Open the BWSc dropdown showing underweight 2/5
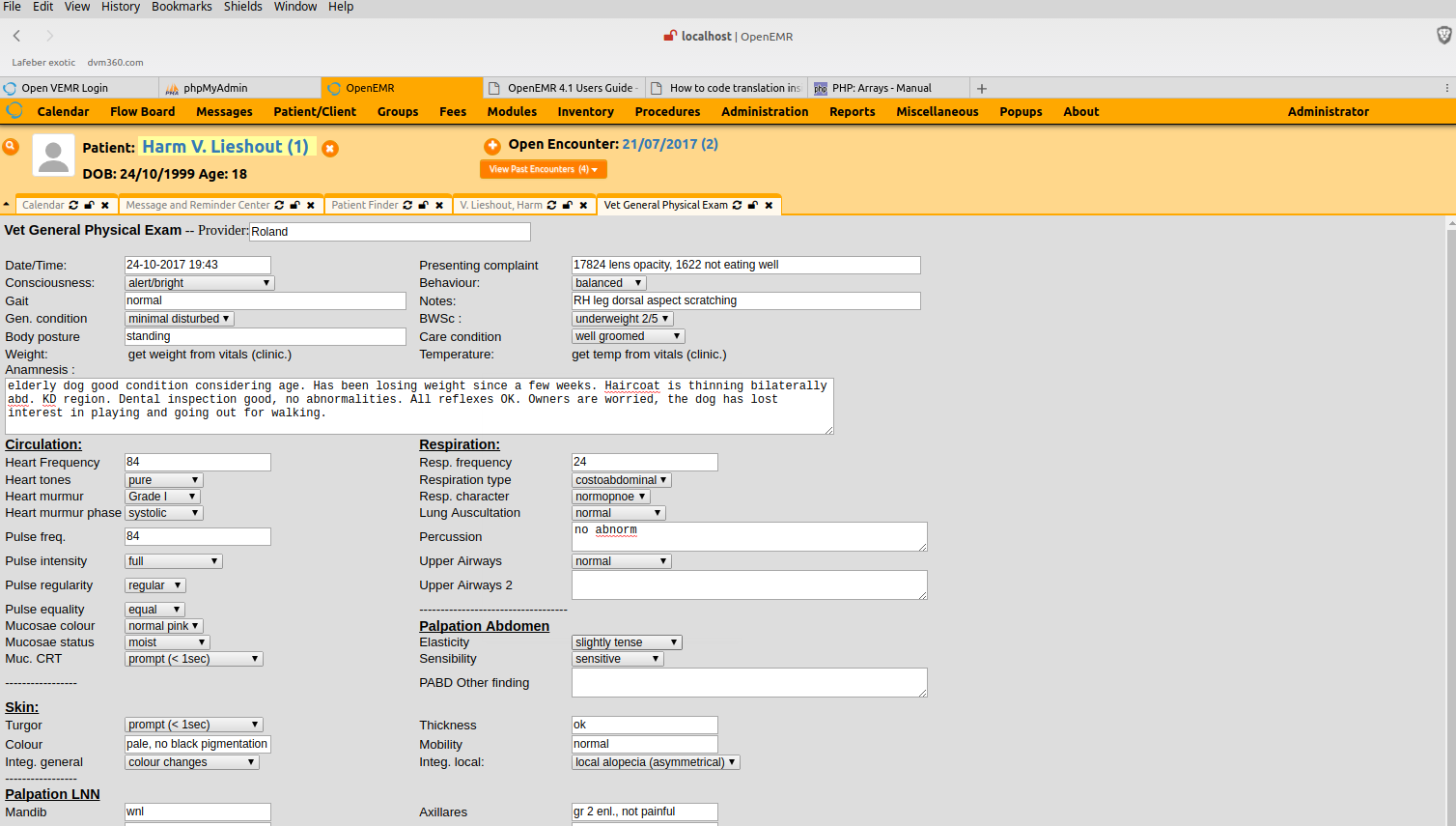The width and height of the screenshot is (1456, 826). coord(623,319)
